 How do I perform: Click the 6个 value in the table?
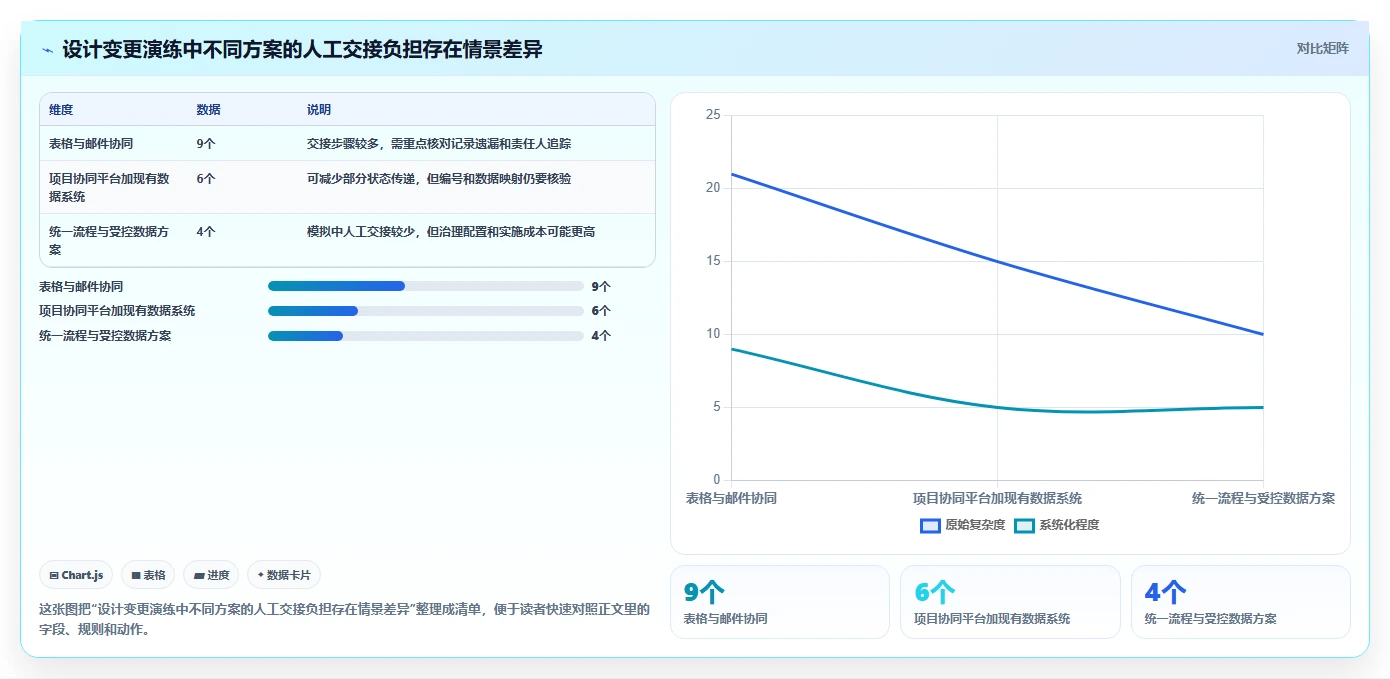click(206, 179)
